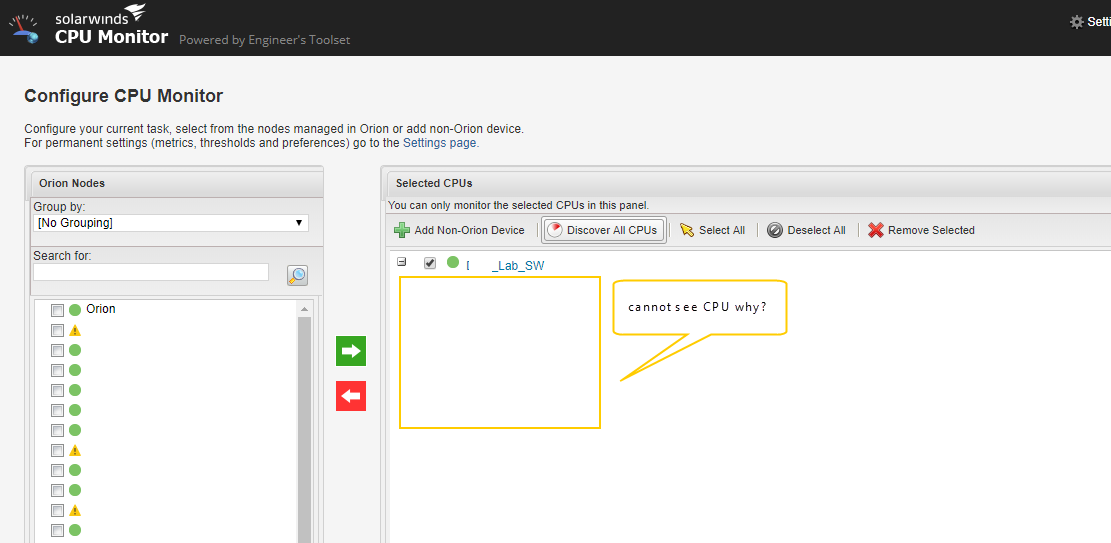The width and height of the screenshot is (1111, 543).
Task: Open Settings via the gear icon
Action: (1076, 22)
